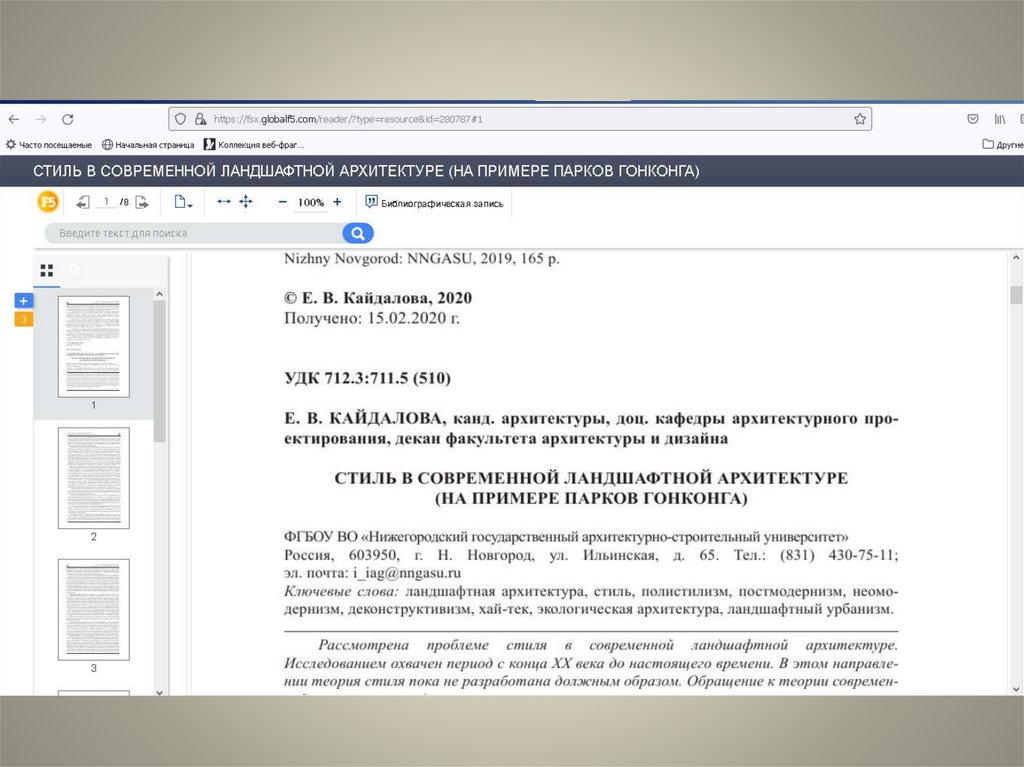1024x767 pixels.
Task: Click the i_iag@nngasu.ru email text
Action: click(x=407, y=573)
